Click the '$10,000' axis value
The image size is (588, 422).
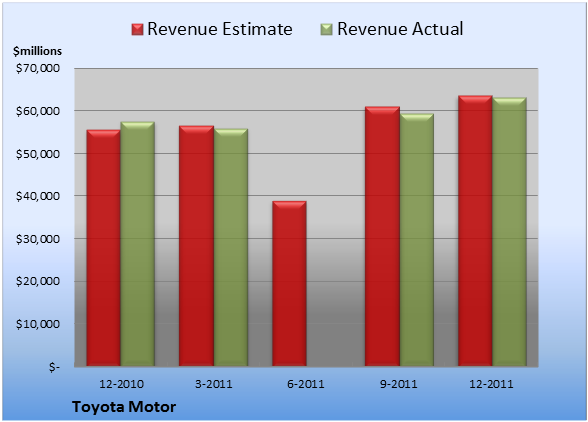38,324
